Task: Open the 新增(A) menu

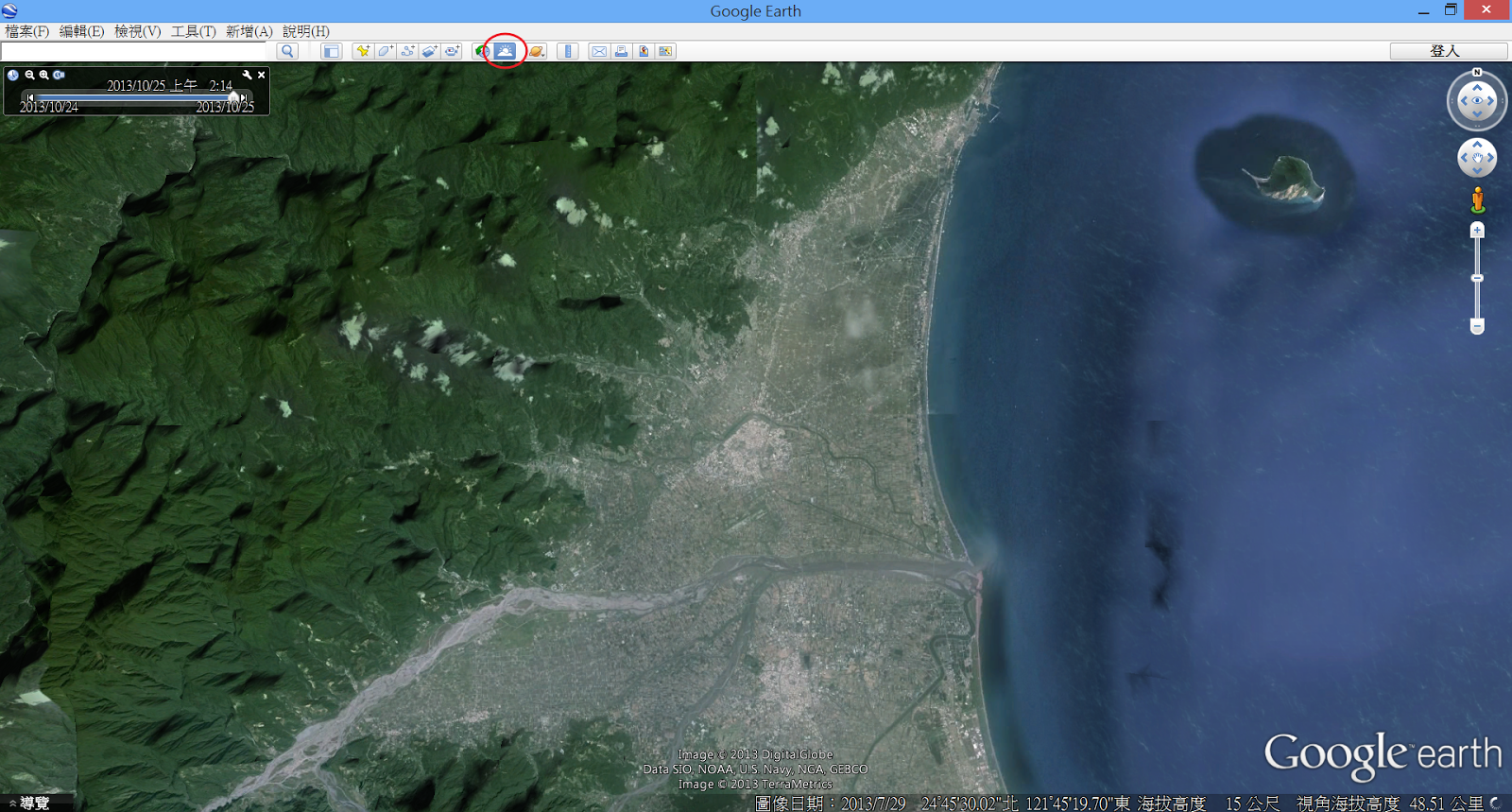Action: tap(249, 31)
